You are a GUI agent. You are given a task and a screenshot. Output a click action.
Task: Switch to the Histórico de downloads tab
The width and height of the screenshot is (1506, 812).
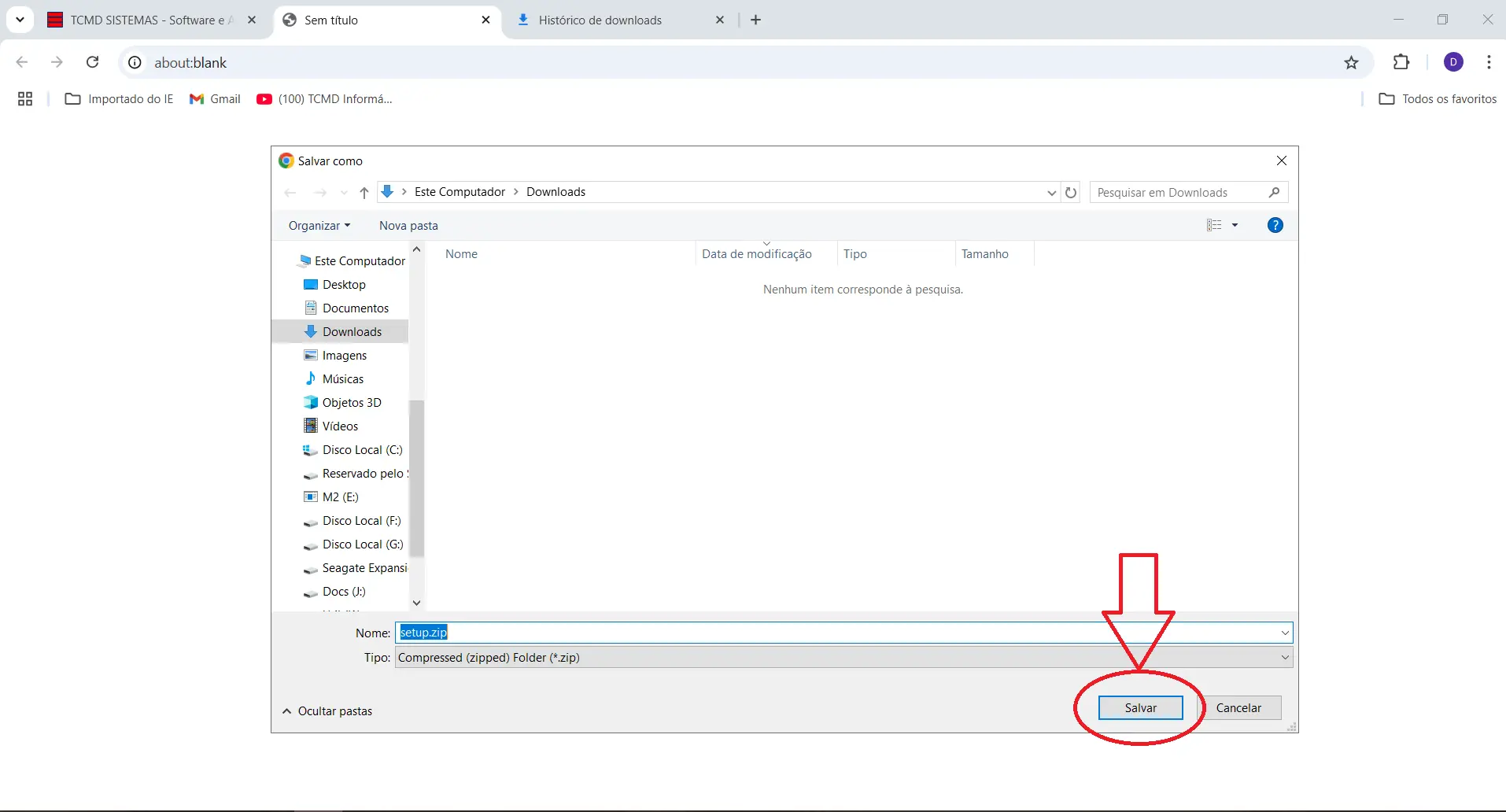(600, 20)
